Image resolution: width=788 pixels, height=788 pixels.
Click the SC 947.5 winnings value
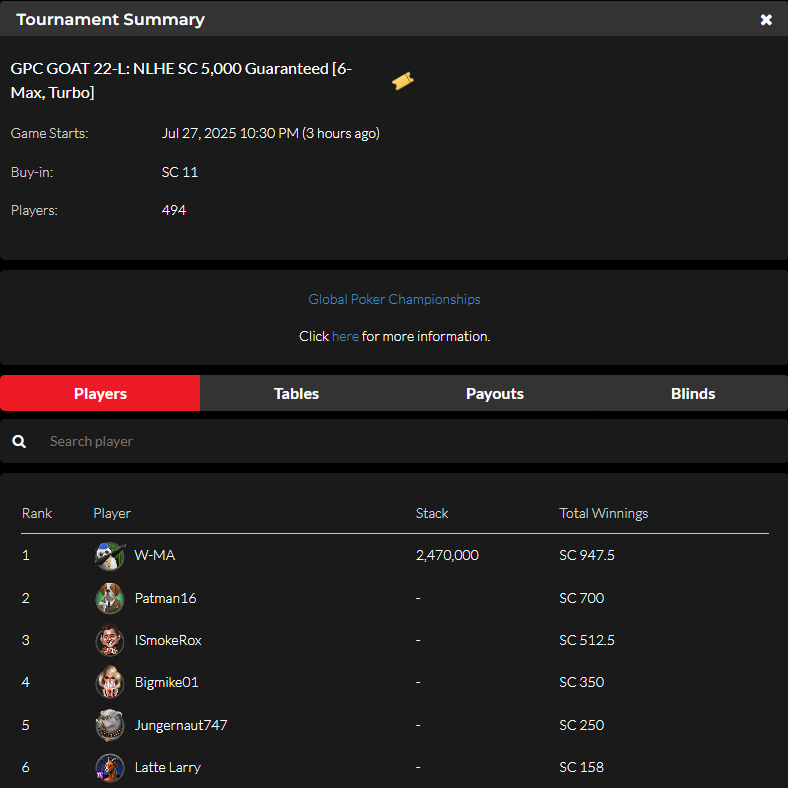point(587,555)
